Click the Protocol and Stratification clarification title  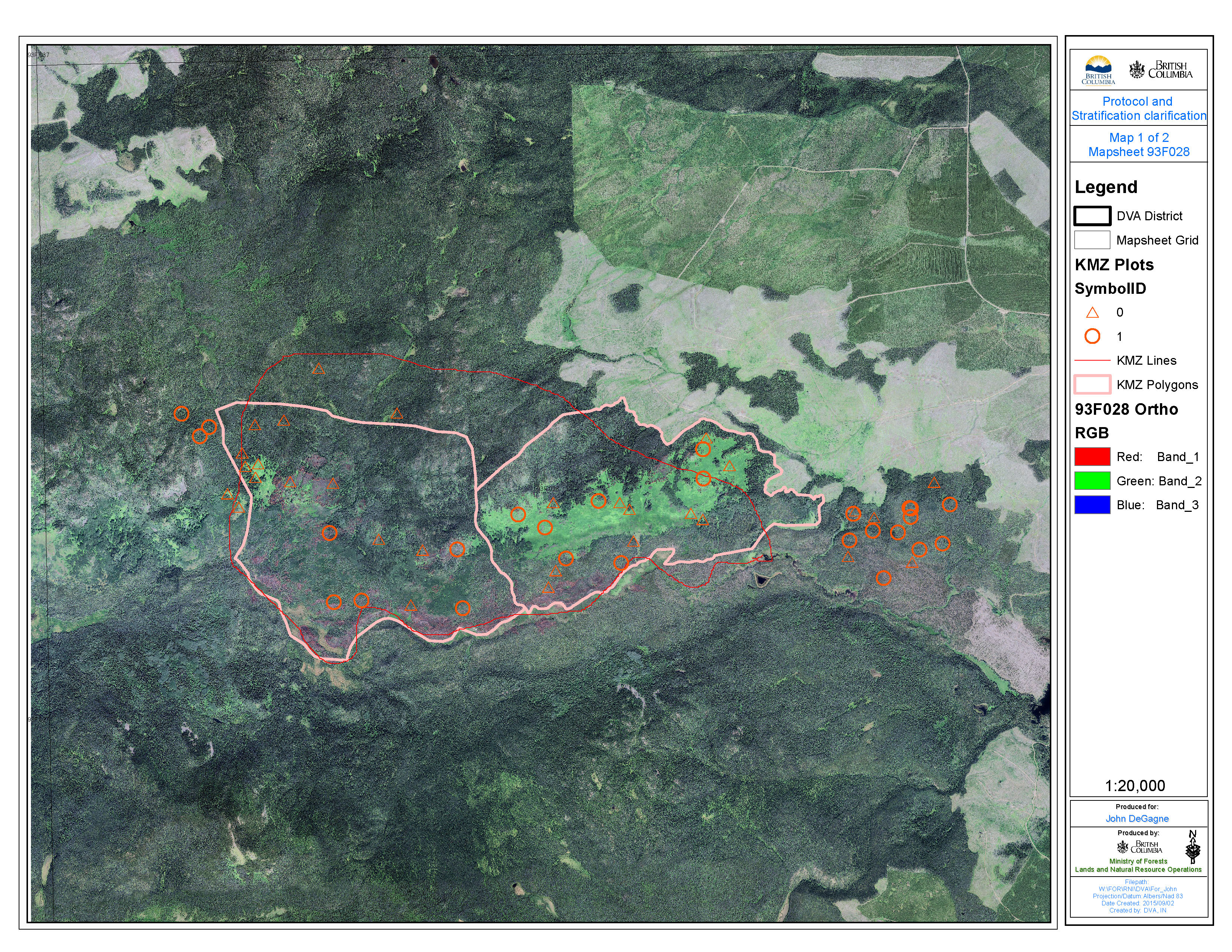click(1138, 109)
